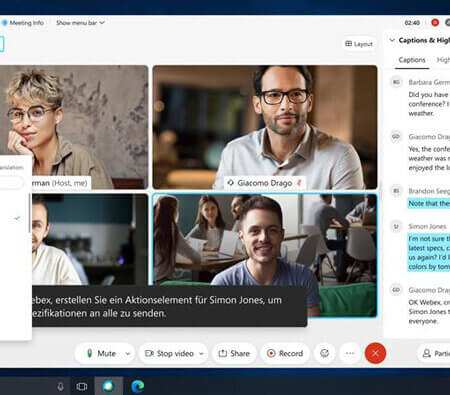Click the Edge icon in the taskbar
The height and width of the screenshot is (395, 450).
137,386
